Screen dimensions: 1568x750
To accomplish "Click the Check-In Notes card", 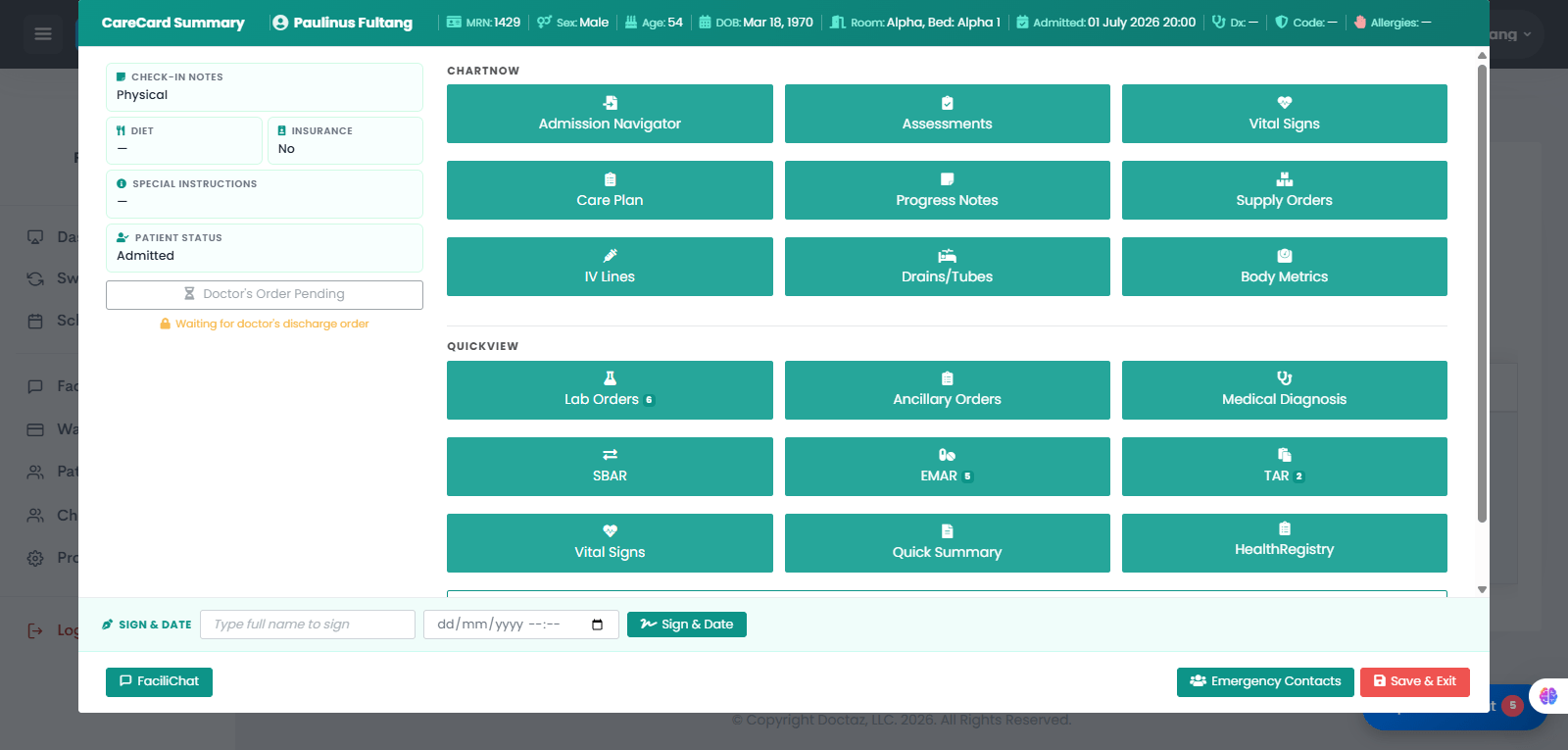I will point(265,87).
